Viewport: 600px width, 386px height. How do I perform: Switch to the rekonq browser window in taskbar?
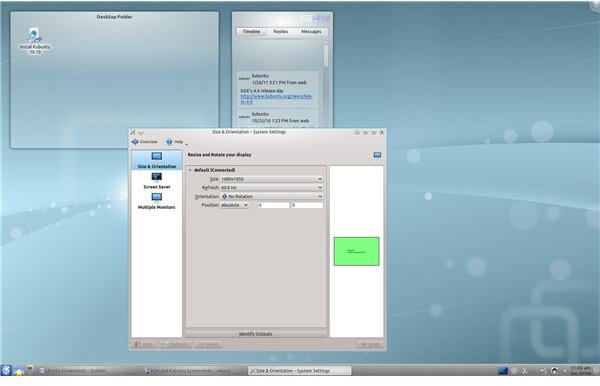(x=194, y=371)
